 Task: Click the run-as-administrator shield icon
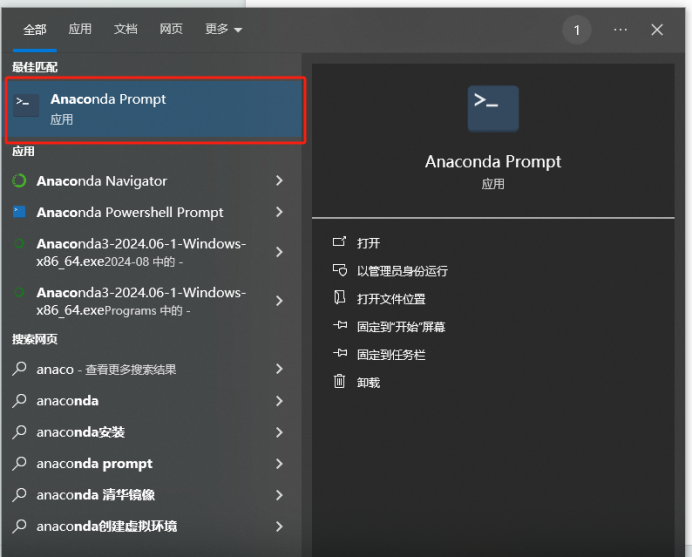[339, 270]
